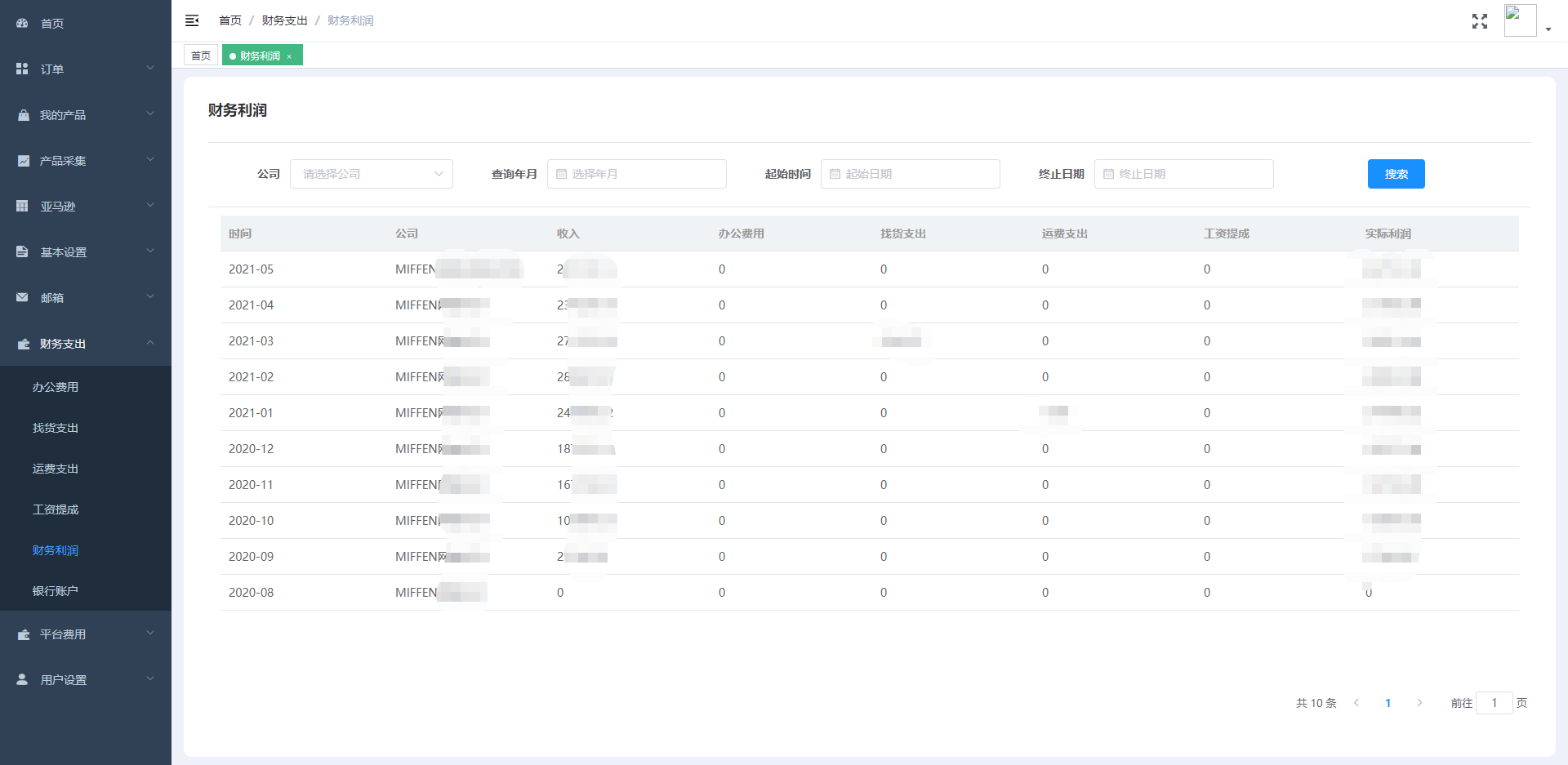This screenshot has height=765, width=1568.
Task: Select 银行账户 in the sidebar
Action: click(x=56, y=591)
